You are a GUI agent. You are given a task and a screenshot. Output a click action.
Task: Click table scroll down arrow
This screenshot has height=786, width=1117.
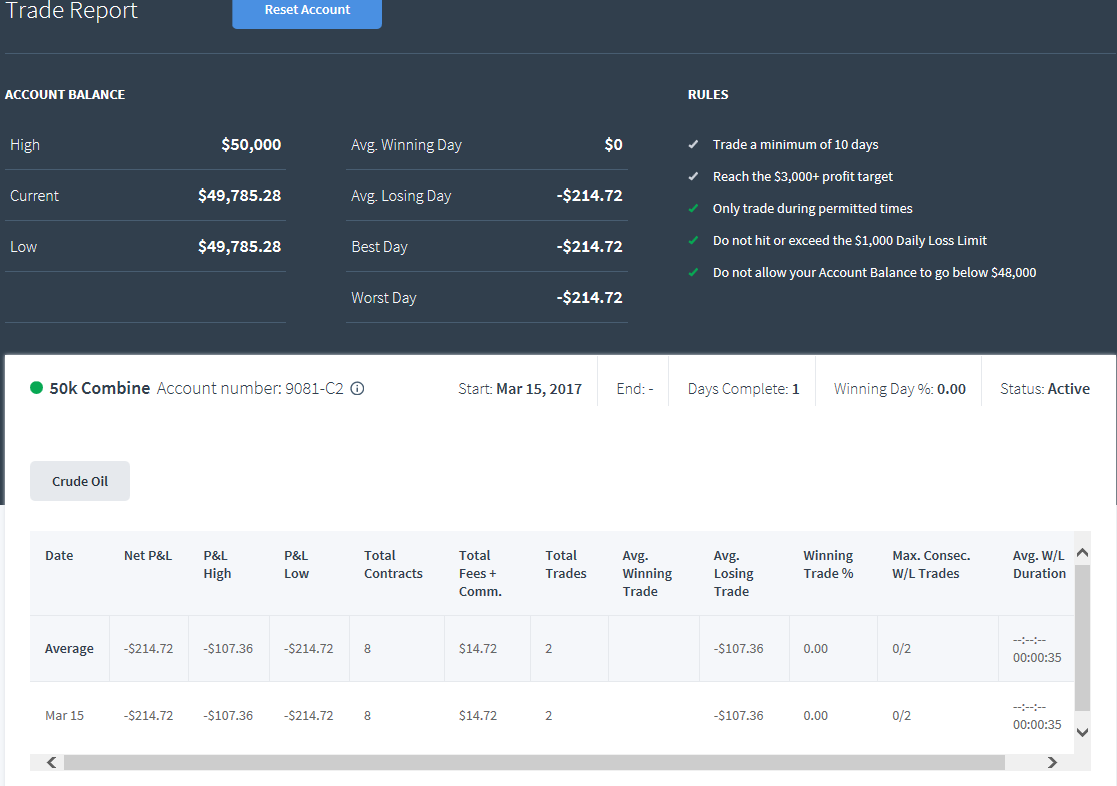1082,732
